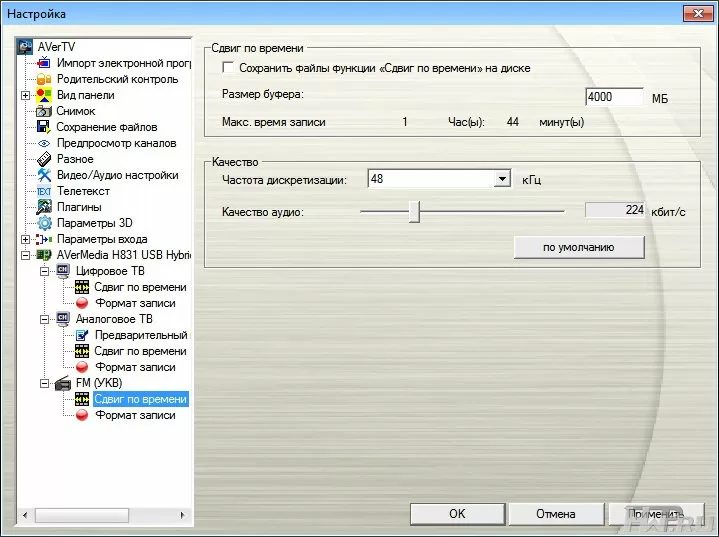Select Разное in the settings tree

pyautogui.click(x=75, y=159)
